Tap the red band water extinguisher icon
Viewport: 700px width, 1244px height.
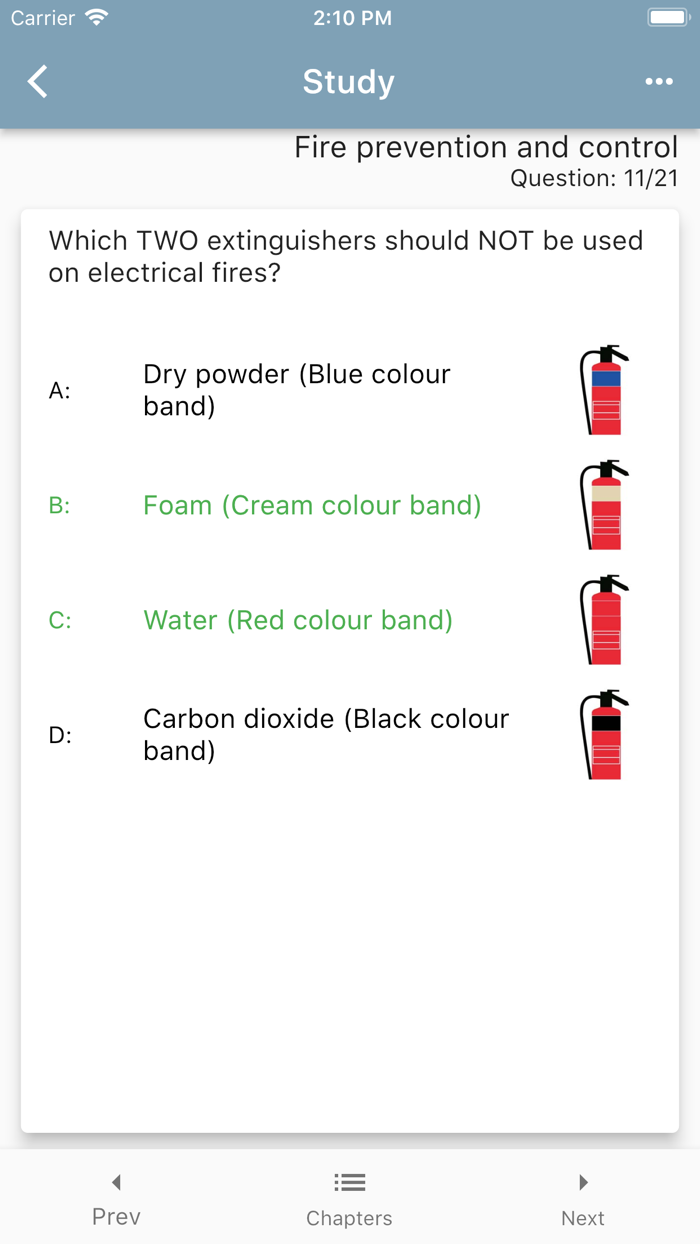(x=604, y=620)
